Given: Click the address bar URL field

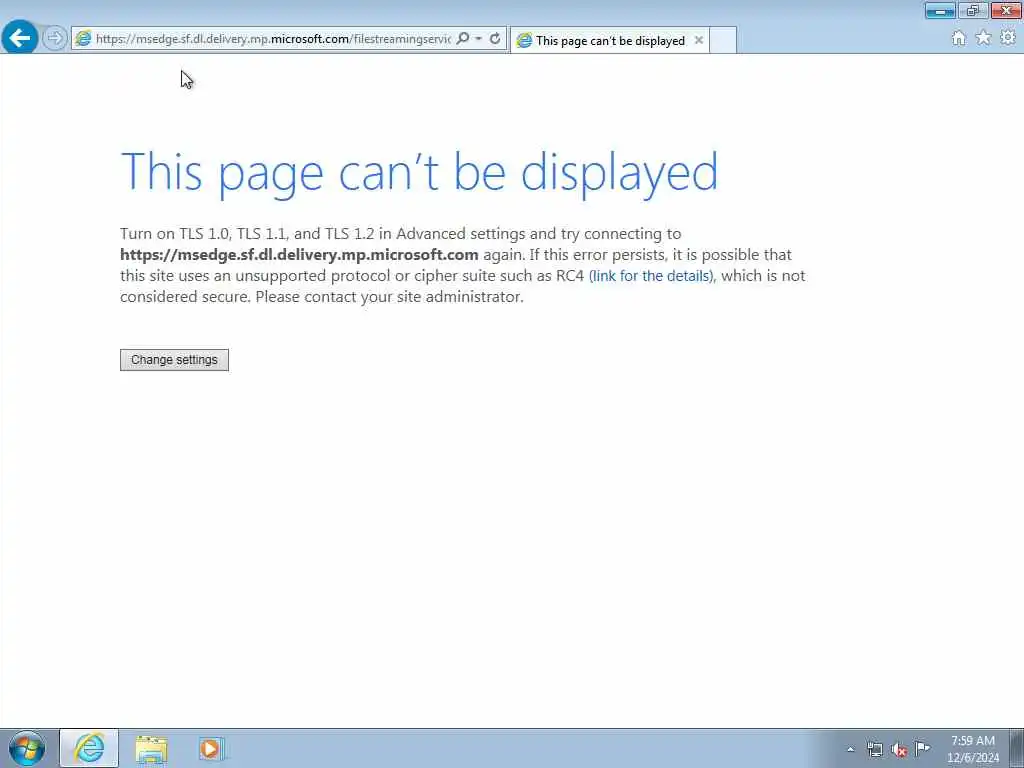Looking at the screenshot, I should coord(273,39).
